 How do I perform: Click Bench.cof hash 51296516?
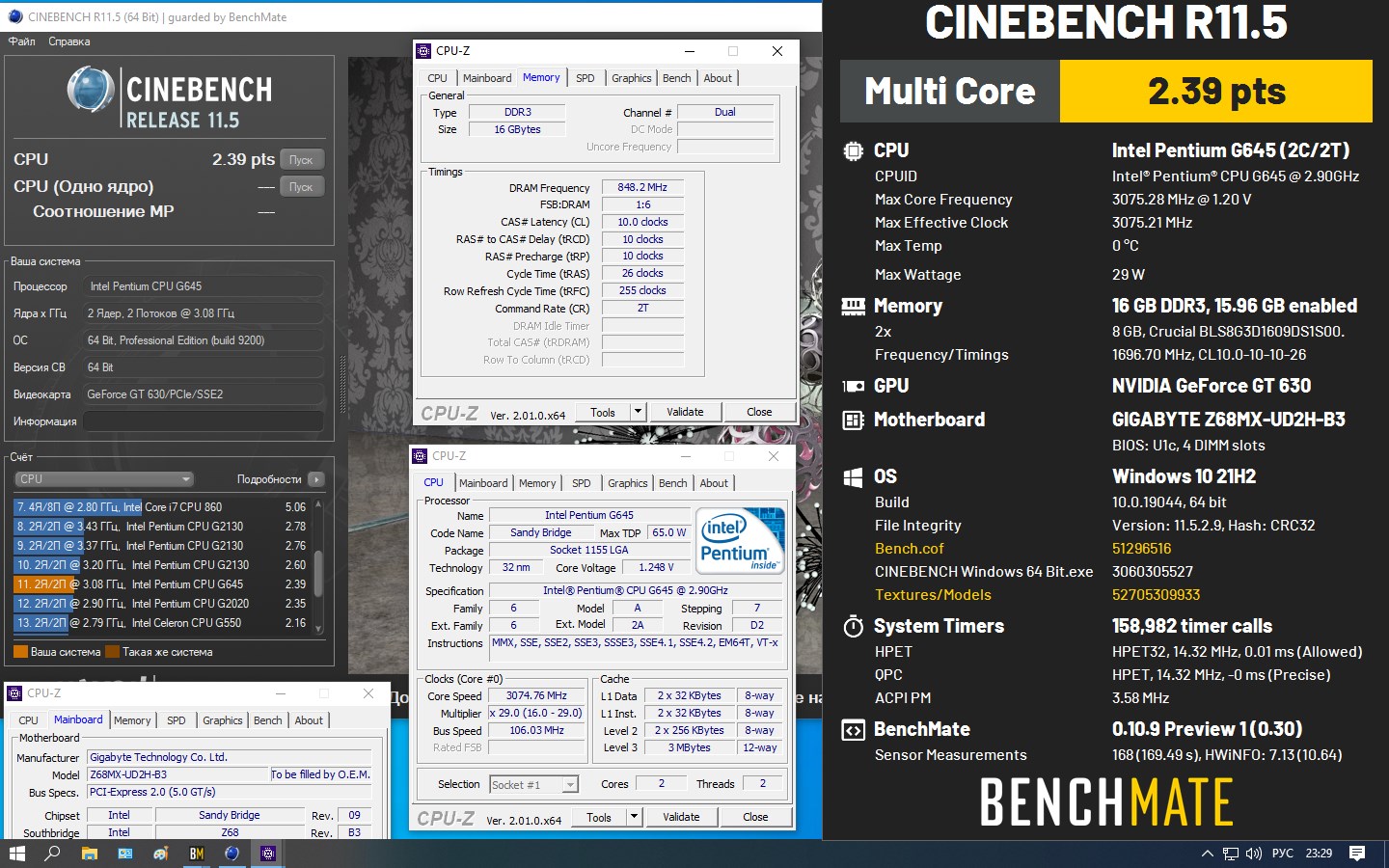pyautogui.click(x=1141, y=549)
